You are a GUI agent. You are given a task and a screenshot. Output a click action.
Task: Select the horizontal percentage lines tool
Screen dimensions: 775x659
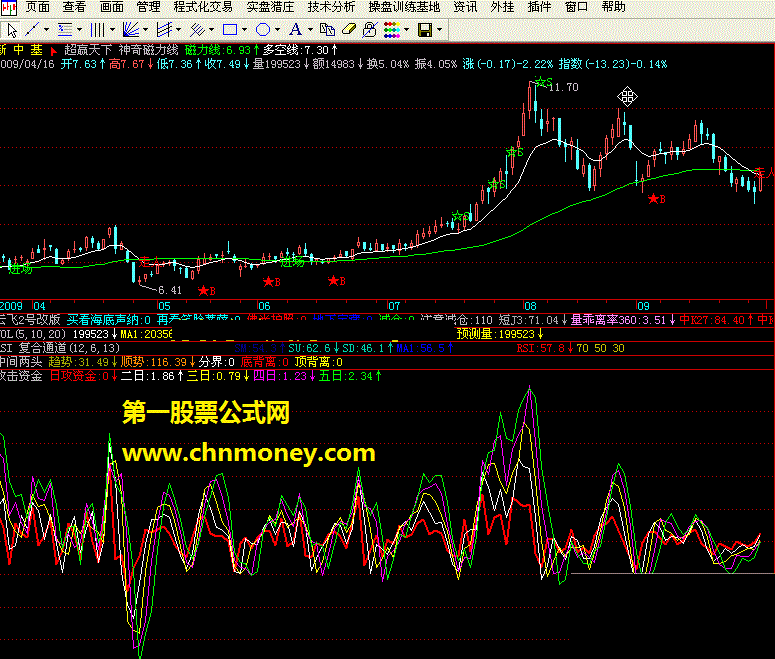(65, 30)
